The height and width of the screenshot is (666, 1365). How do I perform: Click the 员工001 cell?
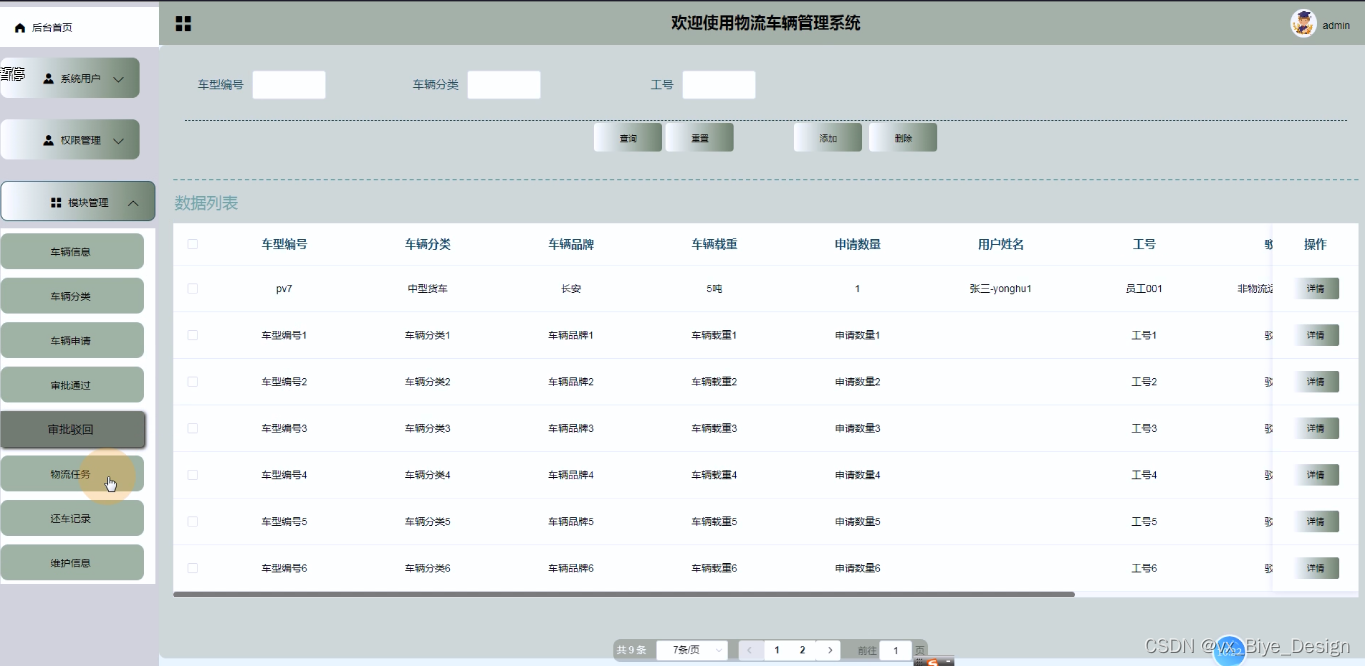[x=1144, y=289]
